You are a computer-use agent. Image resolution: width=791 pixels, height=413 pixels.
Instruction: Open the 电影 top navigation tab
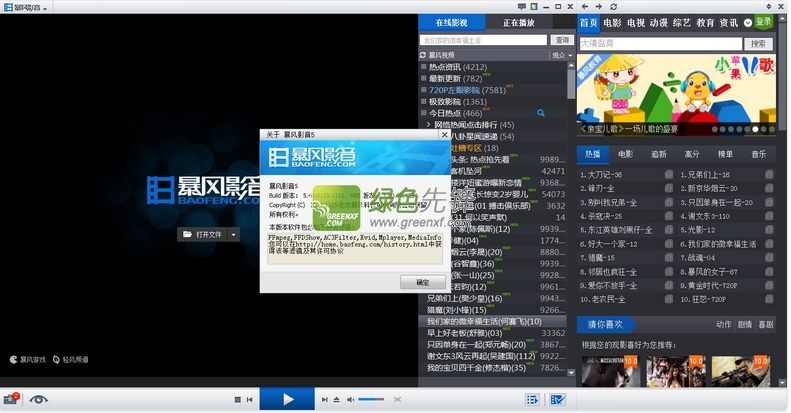(612, 23)
